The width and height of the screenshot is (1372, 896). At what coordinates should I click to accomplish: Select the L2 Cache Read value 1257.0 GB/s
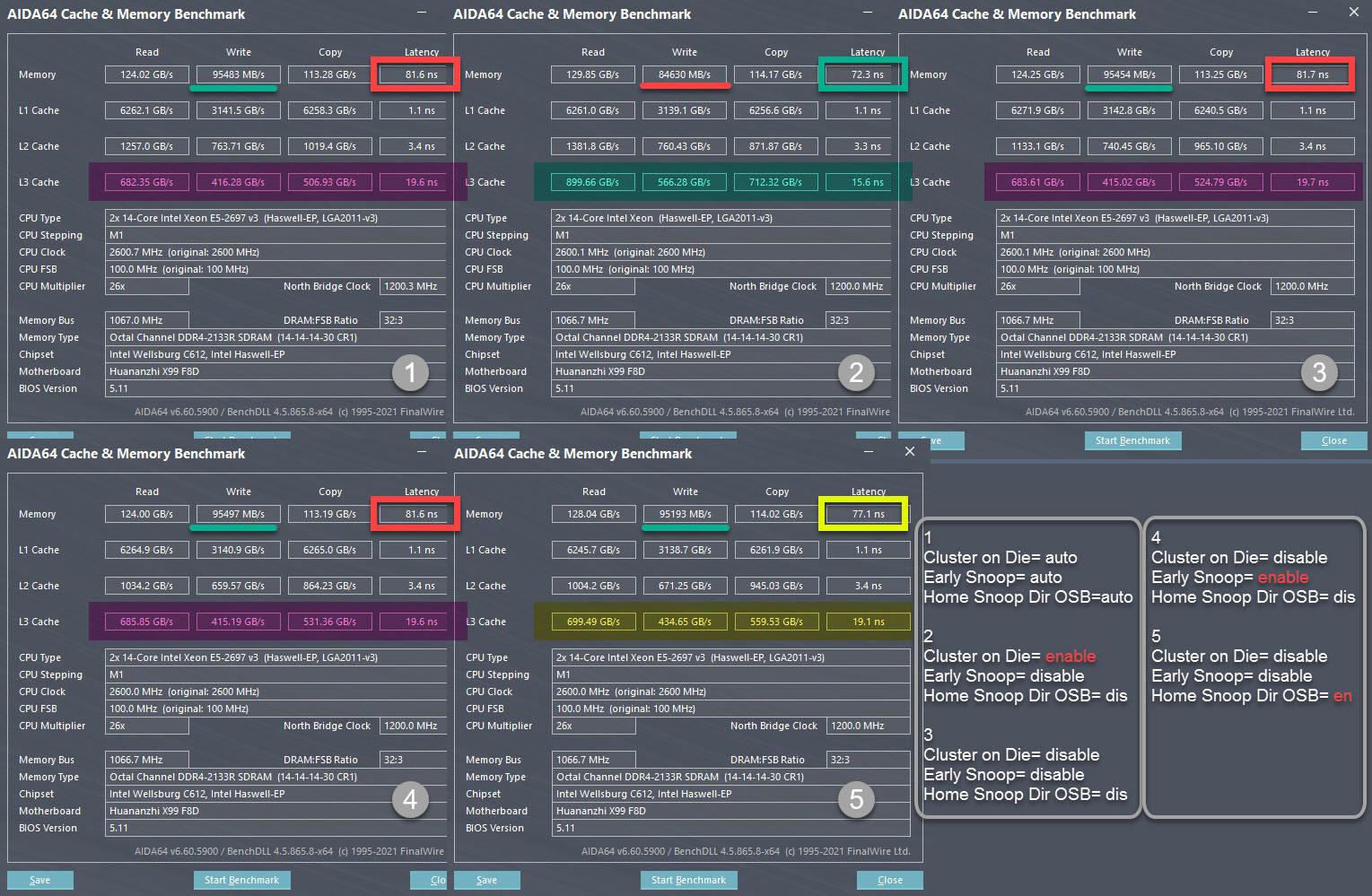146,146
